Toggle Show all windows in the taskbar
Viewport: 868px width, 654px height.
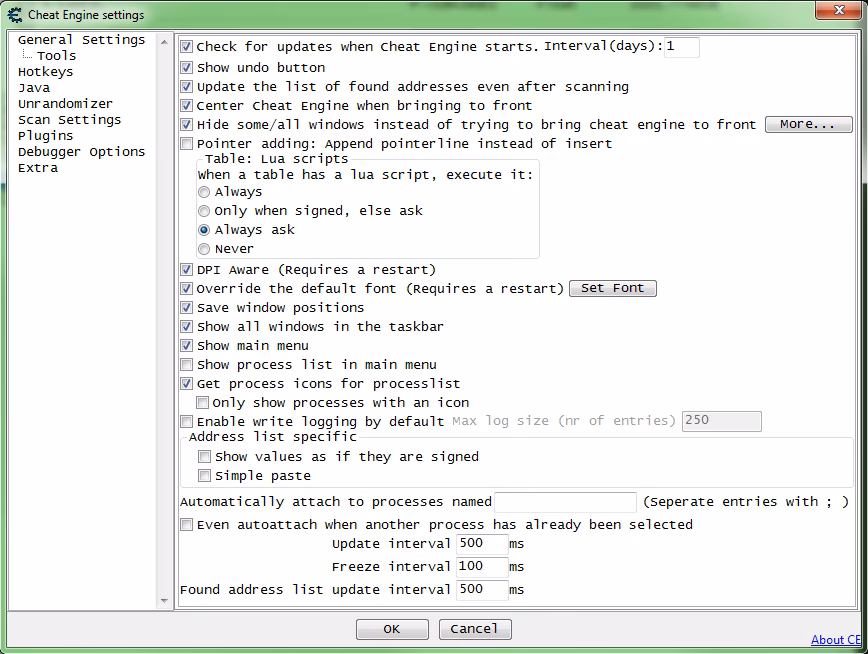click(x=187, y=327)
